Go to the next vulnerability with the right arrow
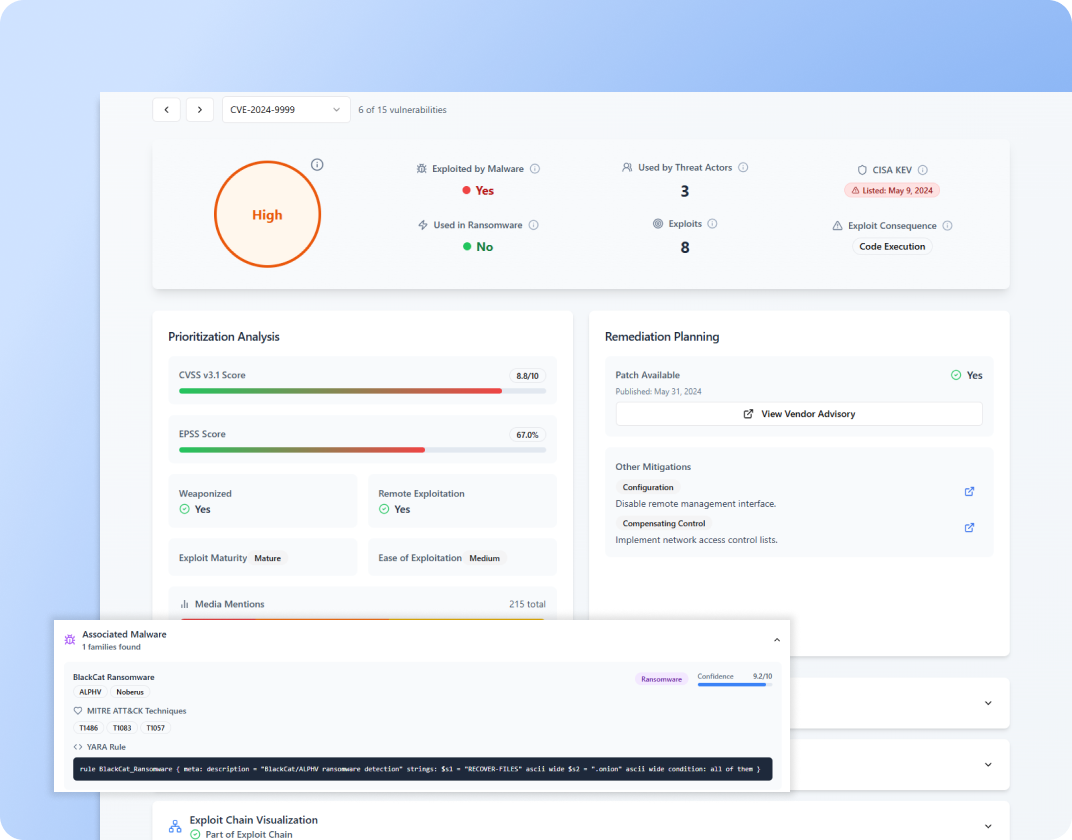Image resolution: width=1072 pixels, height=840 pixels. (200, 109)
